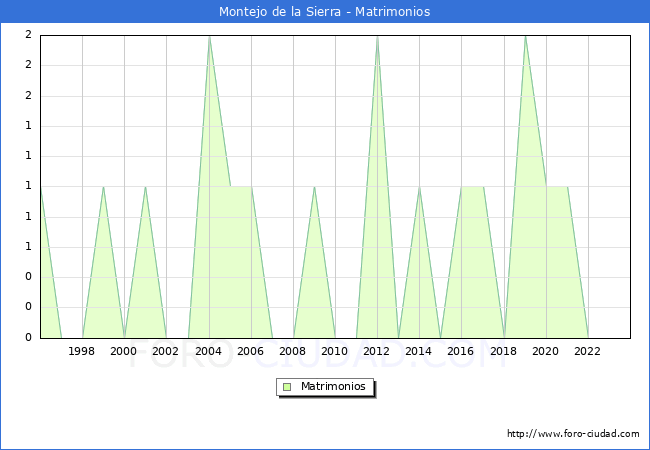
Task: Click the 2010 x-axis label
Action: click(x=335, y=351)
